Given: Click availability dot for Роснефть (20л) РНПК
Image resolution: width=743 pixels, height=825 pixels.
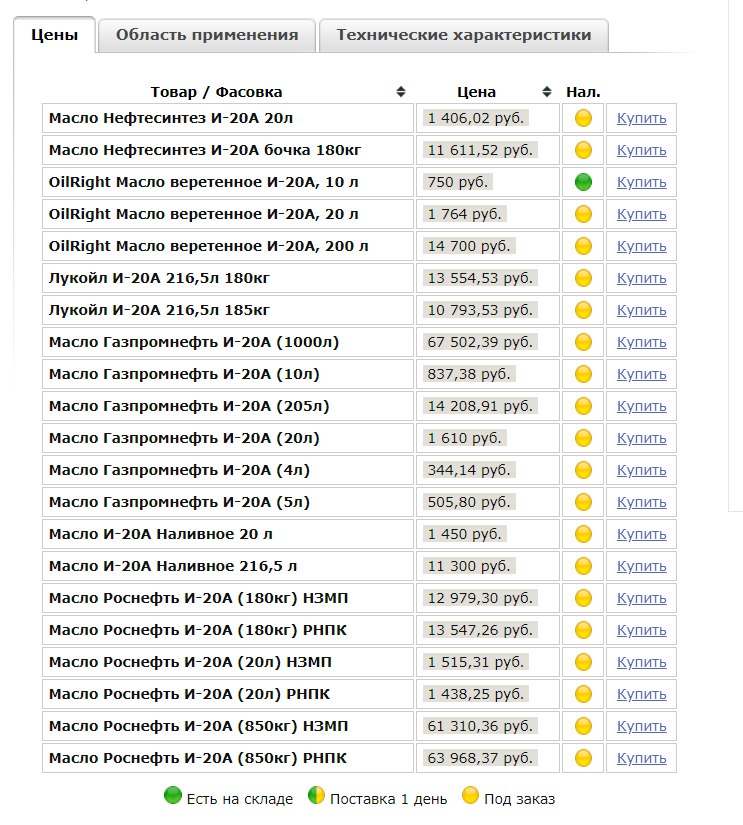Looking at the screenshot, I should click(x=583, y=694).
